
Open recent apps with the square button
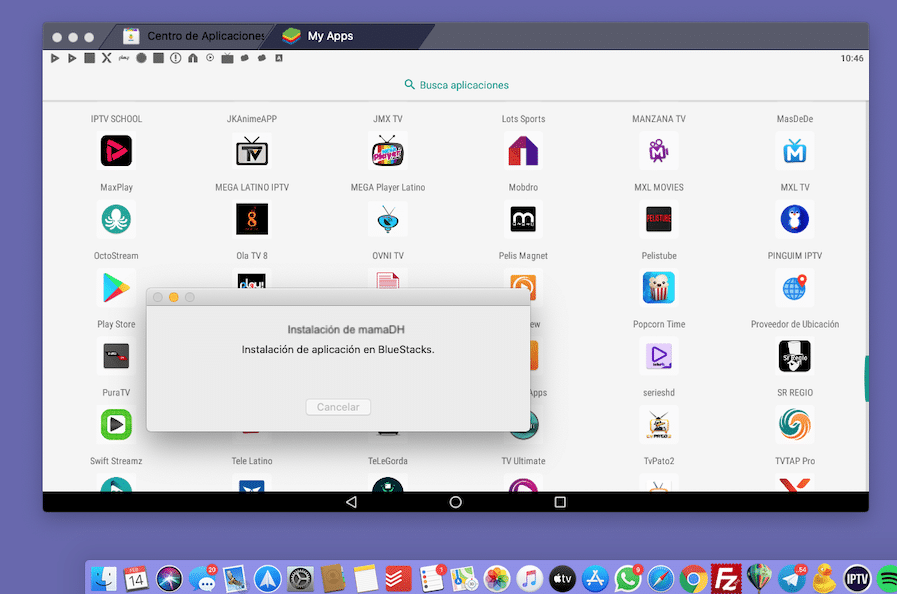[559, 503]
